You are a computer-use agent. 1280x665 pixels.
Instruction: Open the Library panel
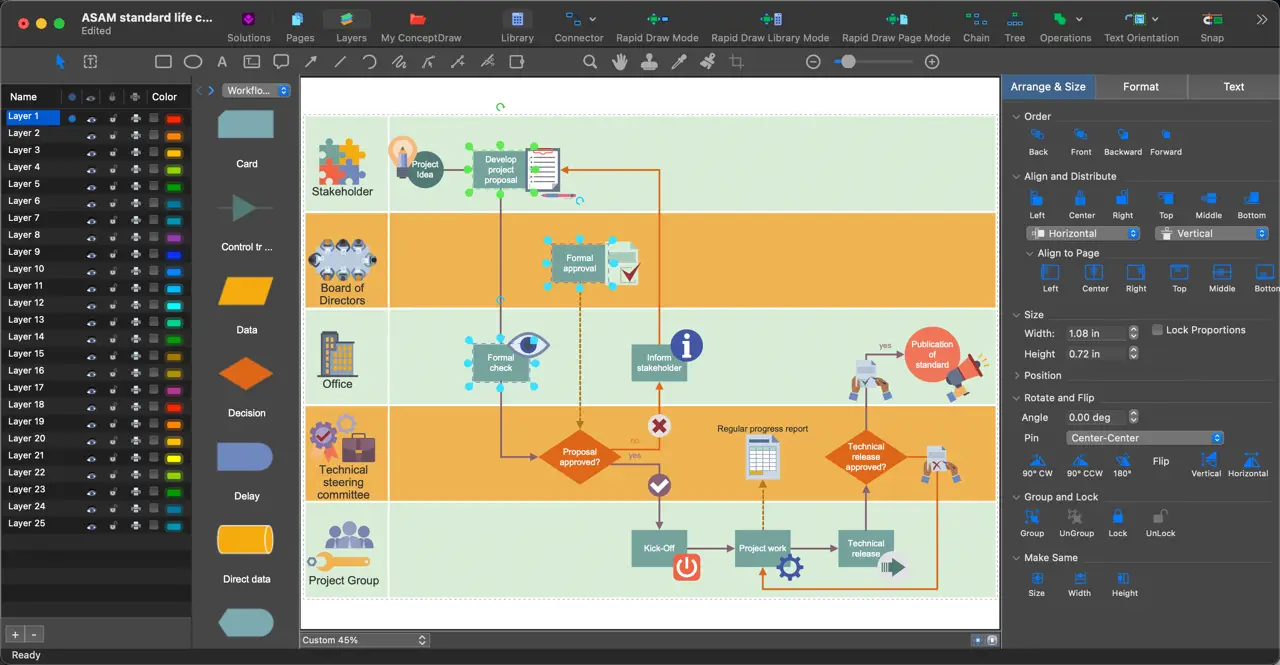pyautogui.click(x=517, y=27)
